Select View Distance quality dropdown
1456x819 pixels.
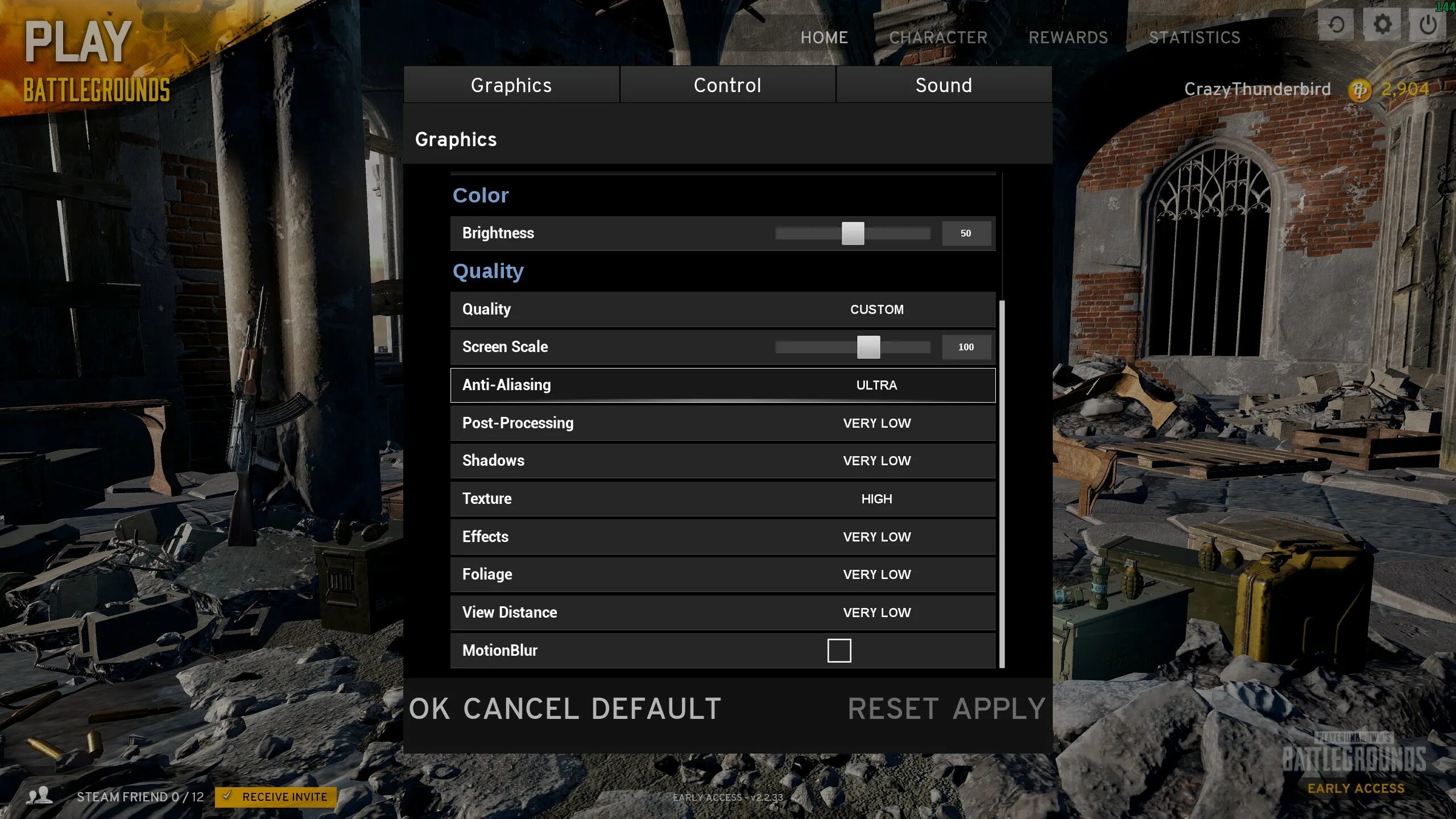[x=877, y=612]
